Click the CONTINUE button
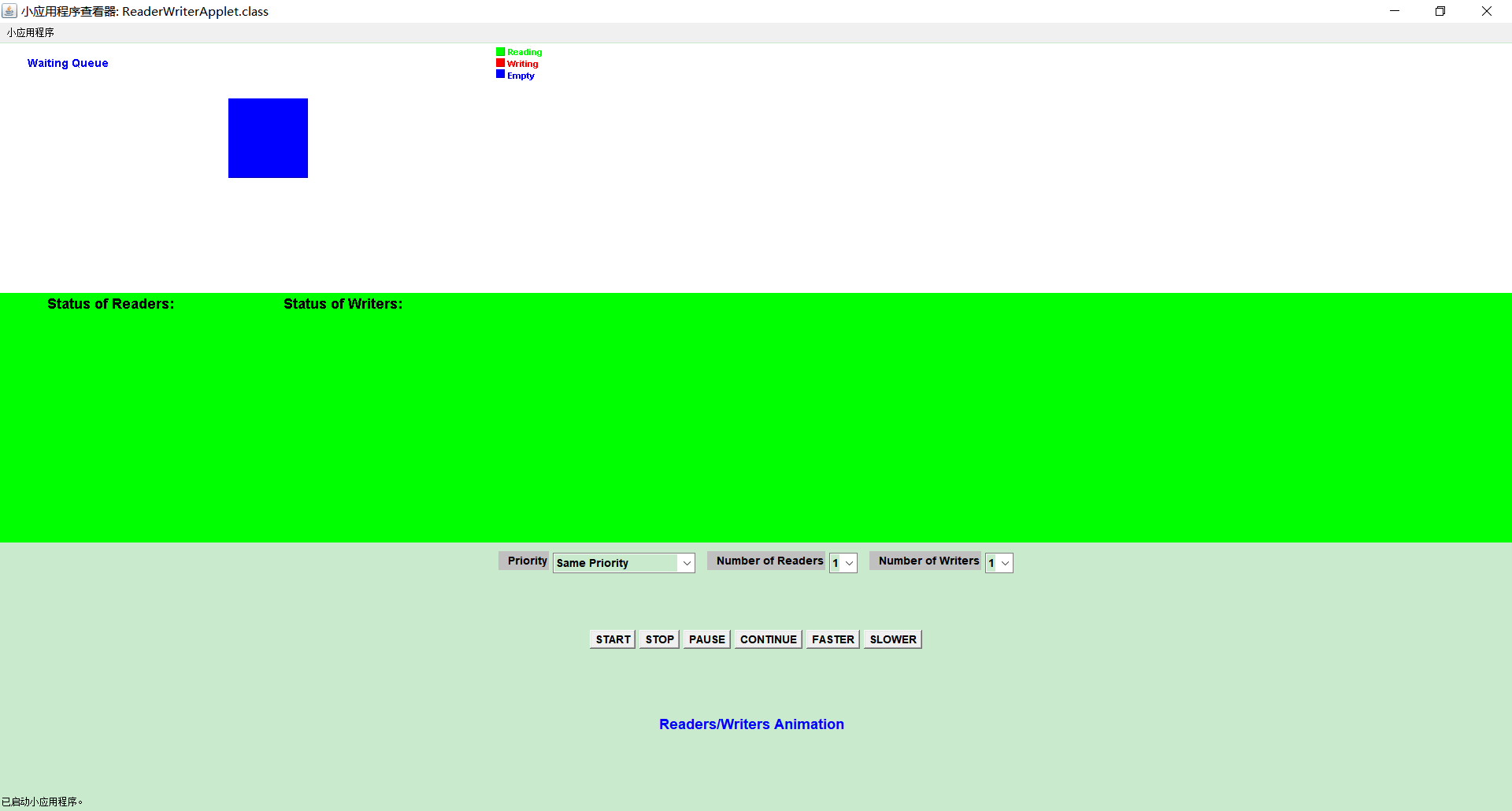Viewport: 1512px width, 811px height. (x=769, y=639)
